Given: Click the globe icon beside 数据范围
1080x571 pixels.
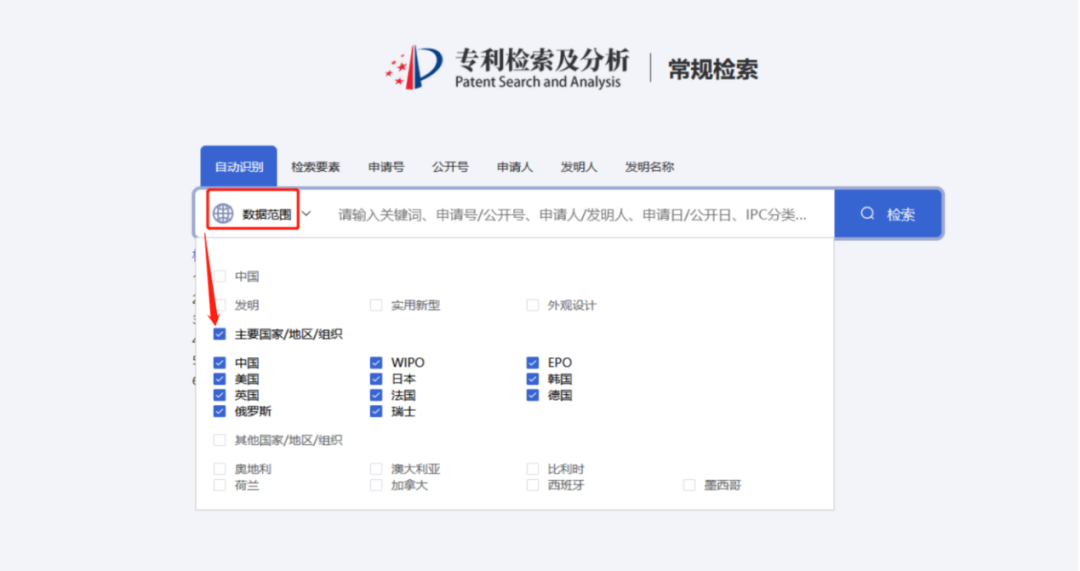Looking at the screenshot, I should tap(223, 213).
